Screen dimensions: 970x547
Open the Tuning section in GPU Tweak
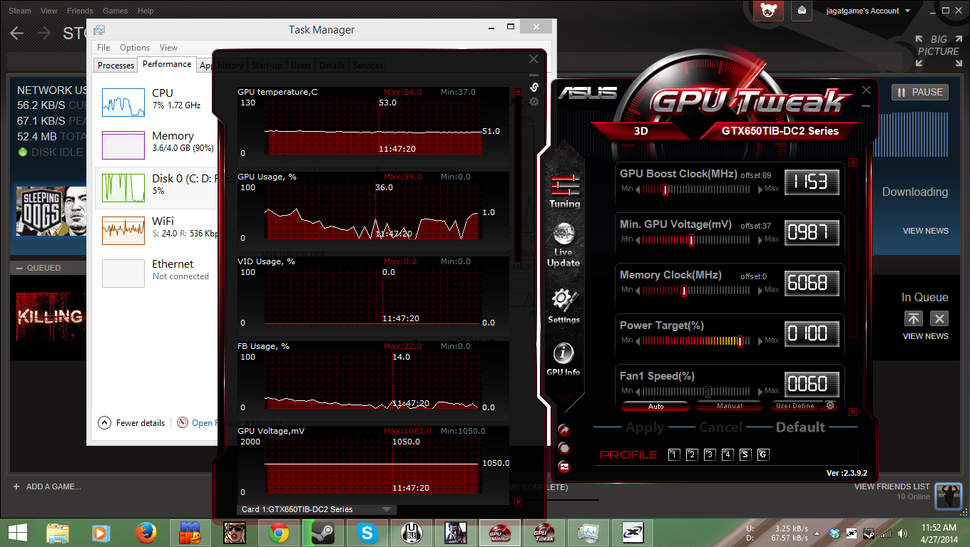click(x=564, y=188)
